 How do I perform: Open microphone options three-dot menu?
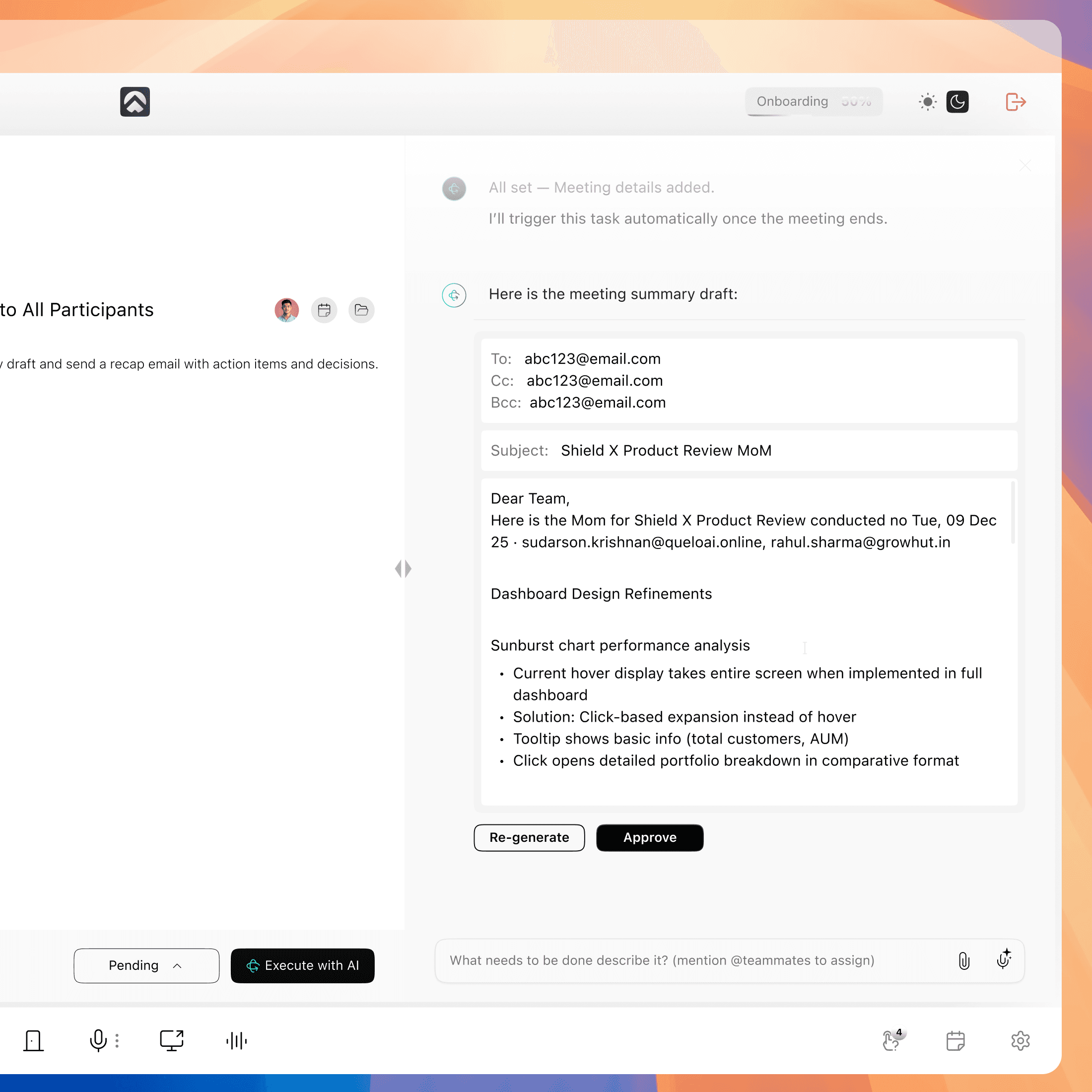click(x=117, y=1040)
